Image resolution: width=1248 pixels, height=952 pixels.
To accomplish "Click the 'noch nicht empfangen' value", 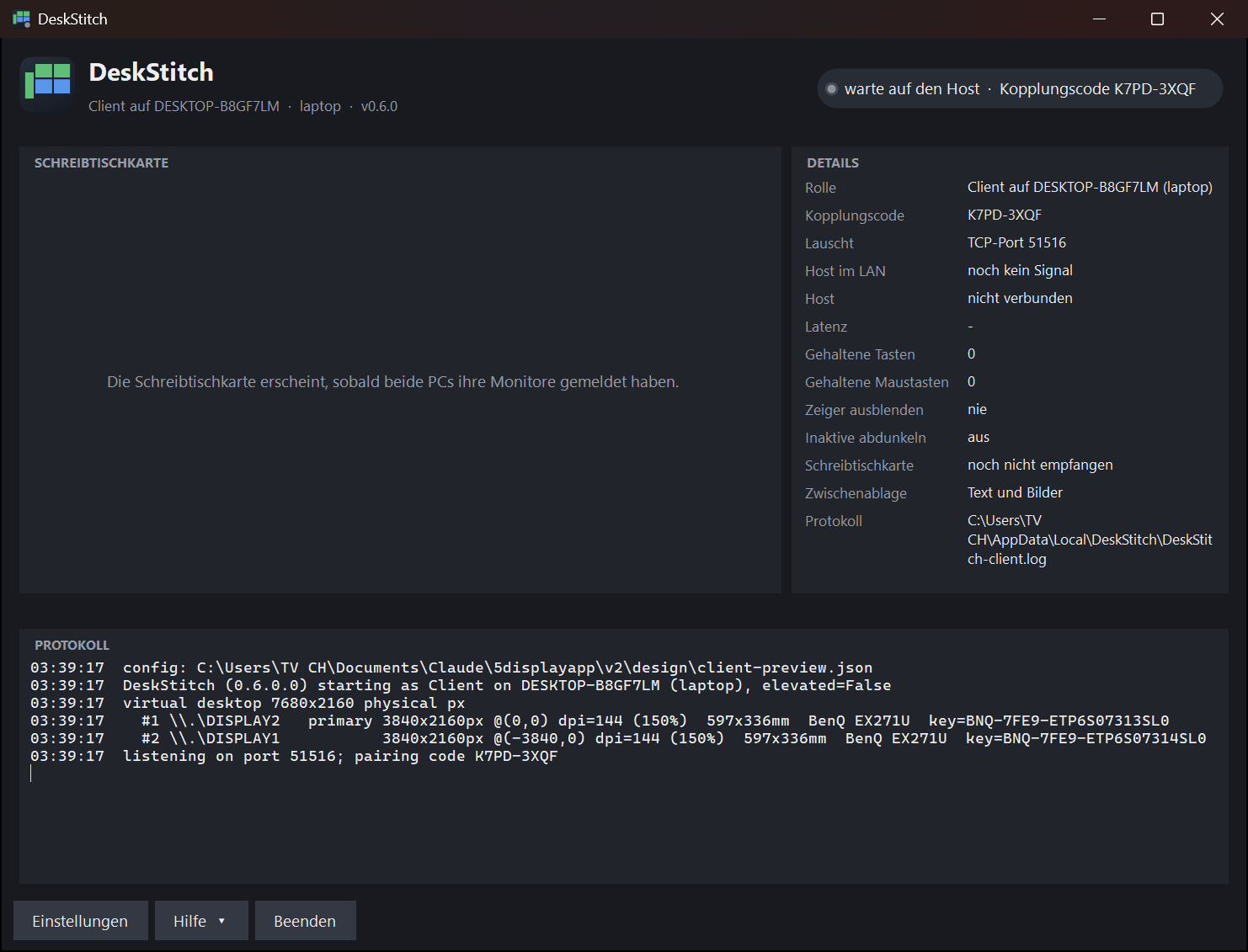I will click(1040, 465).
